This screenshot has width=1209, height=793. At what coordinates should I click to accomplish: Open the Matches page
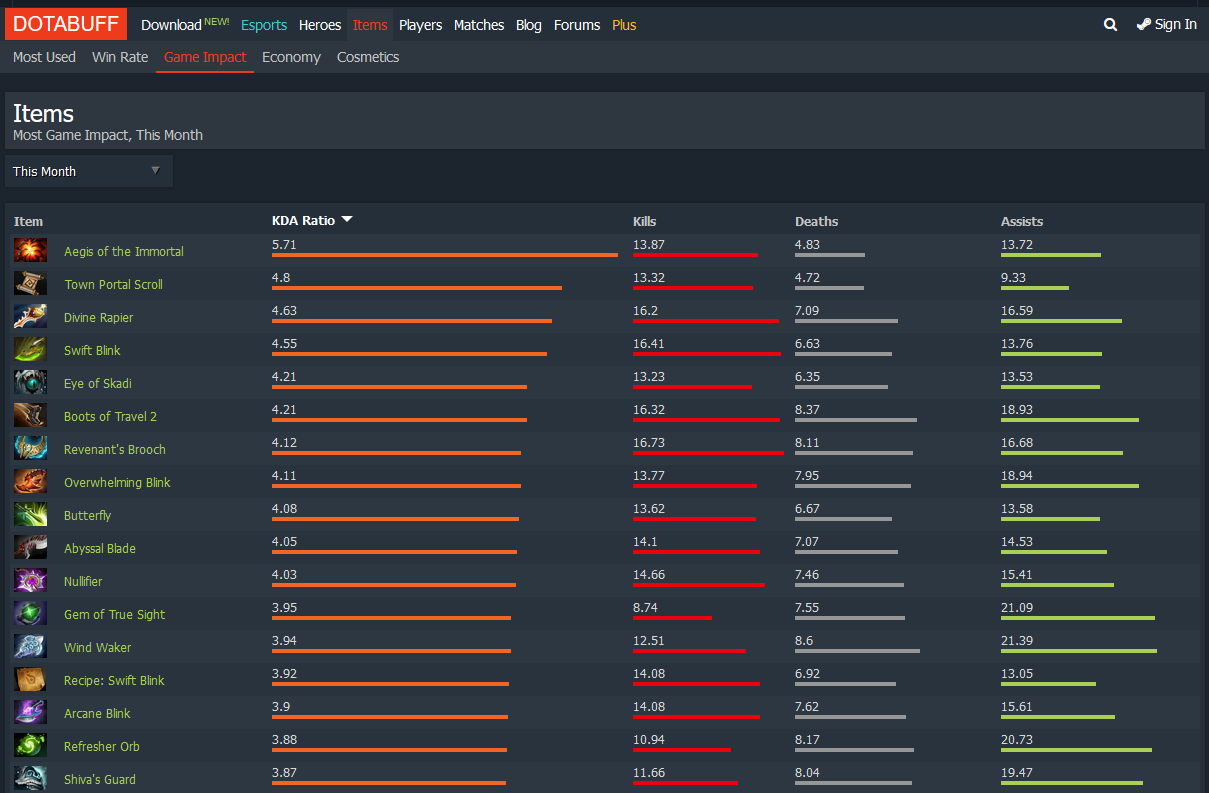[x=479, y=25]
